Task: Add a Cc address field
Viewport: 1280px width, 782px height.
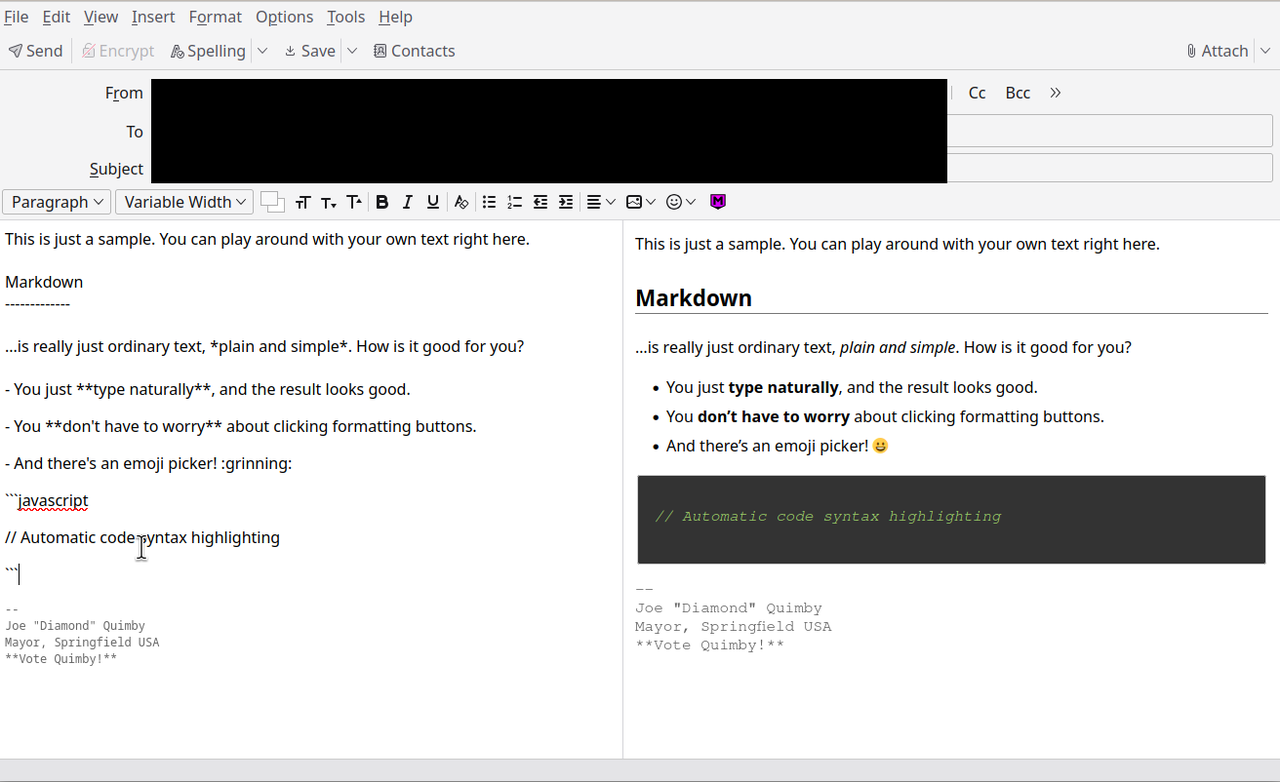Action: (977, 93)
